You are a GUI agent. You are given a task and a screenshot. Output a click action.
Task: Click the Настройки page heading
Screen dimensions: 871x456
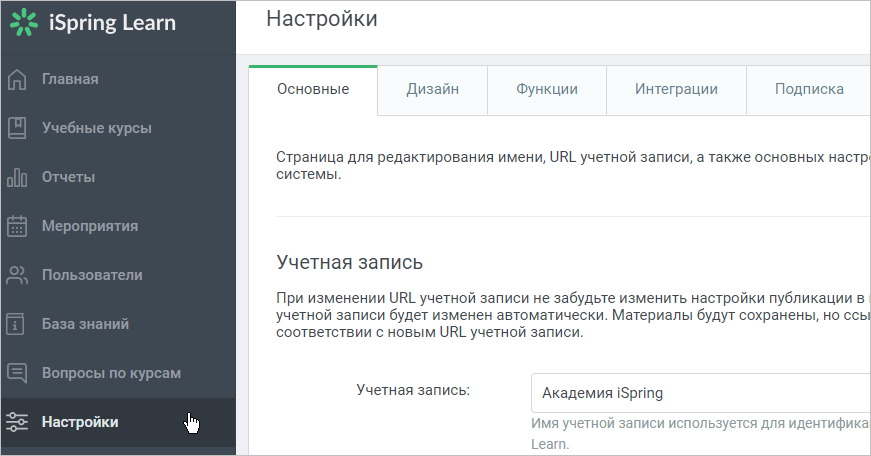(x=322, y=19)
